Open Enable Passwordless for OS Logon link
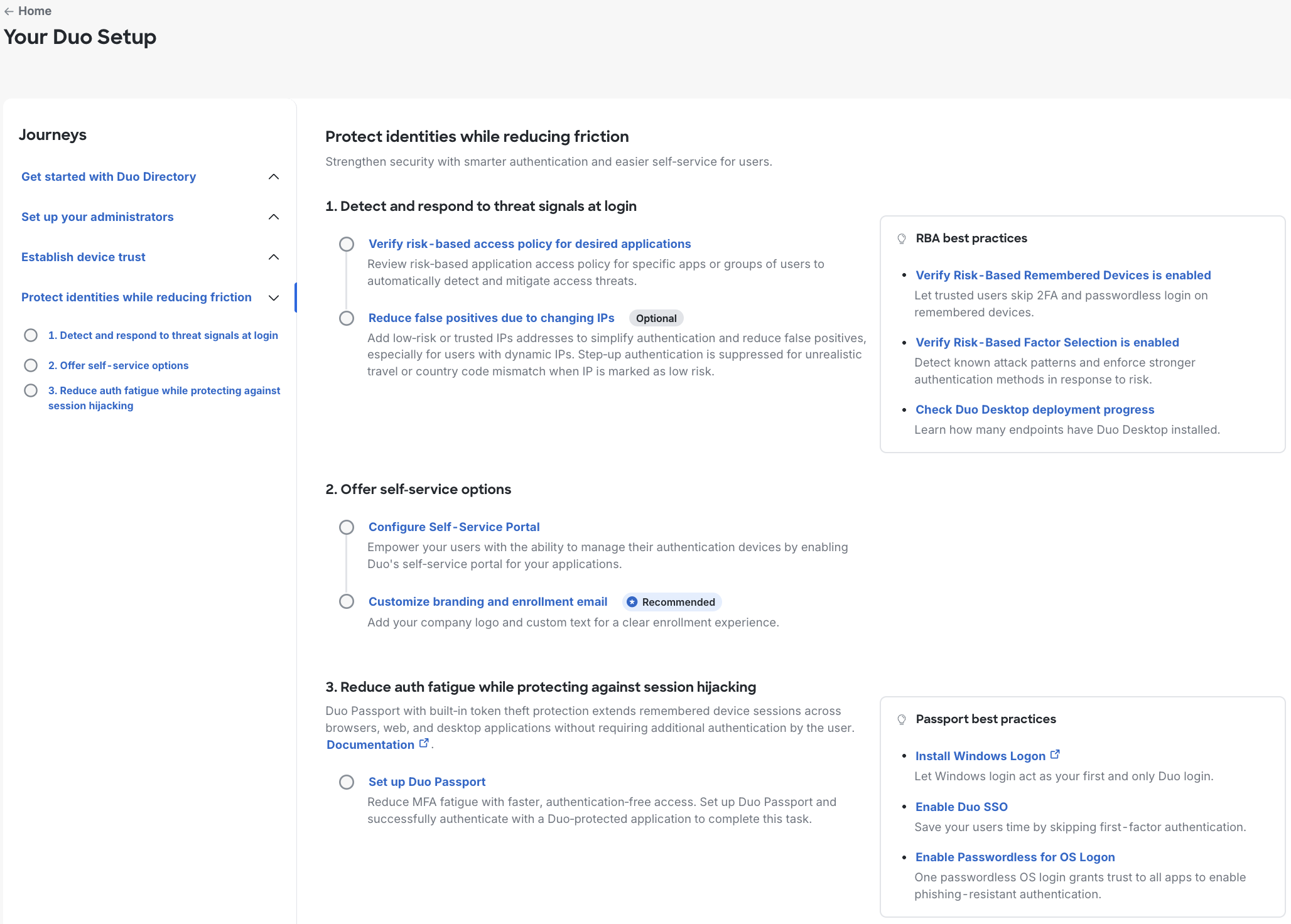The width and height of the screenshot is (1291, 924). [x=1015, y=857]
